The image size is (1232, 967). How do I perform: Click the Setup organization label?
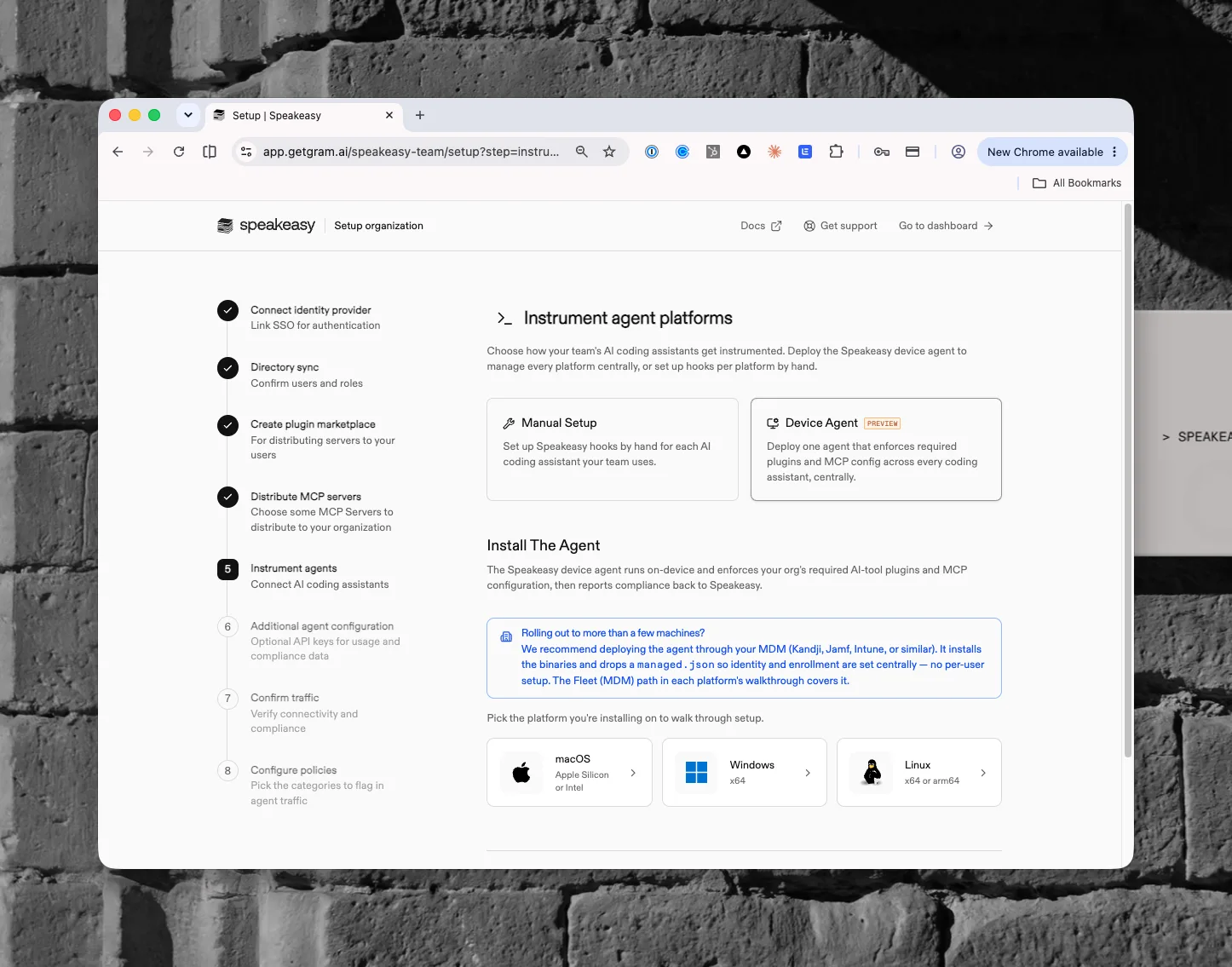378,226
